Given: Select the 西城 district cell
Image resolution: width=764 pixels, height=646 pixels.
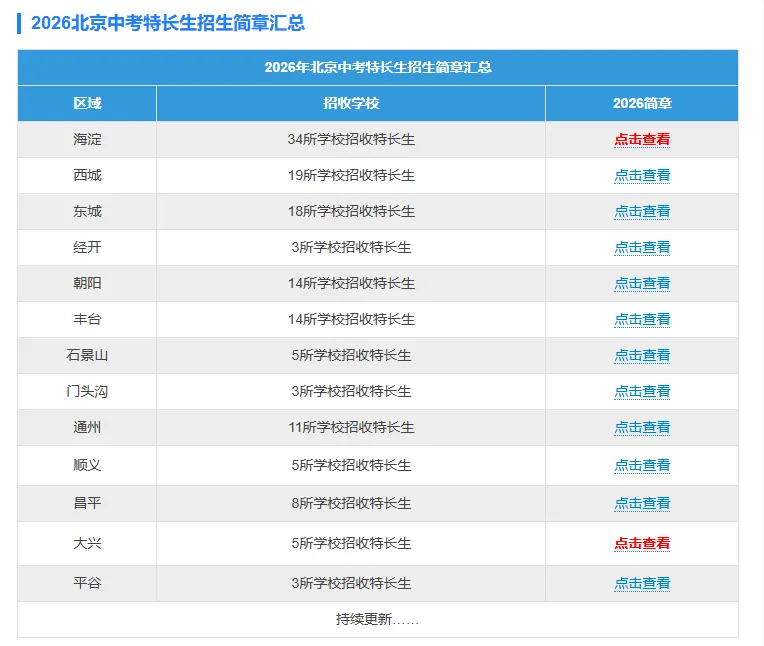Looking at the screenshot, I should (x=87, y=175).
